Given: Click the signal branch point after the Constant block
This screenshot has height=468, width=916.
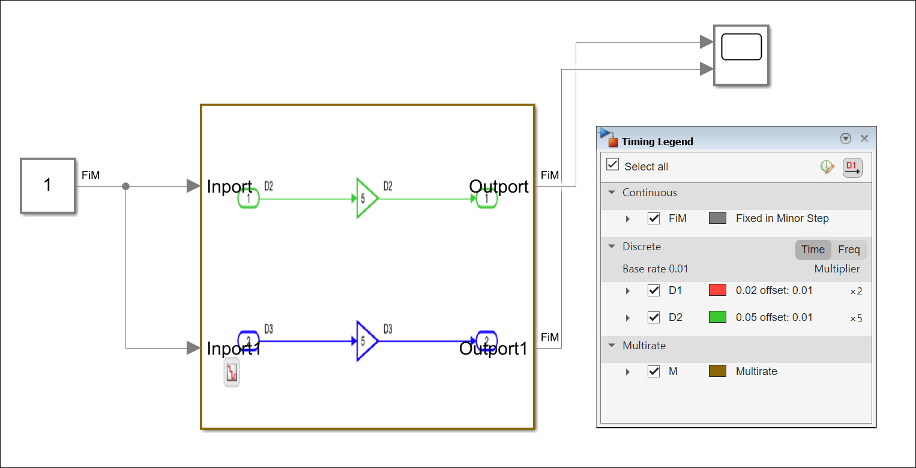Looking at the screenshot, I should [x=126, y=186].
